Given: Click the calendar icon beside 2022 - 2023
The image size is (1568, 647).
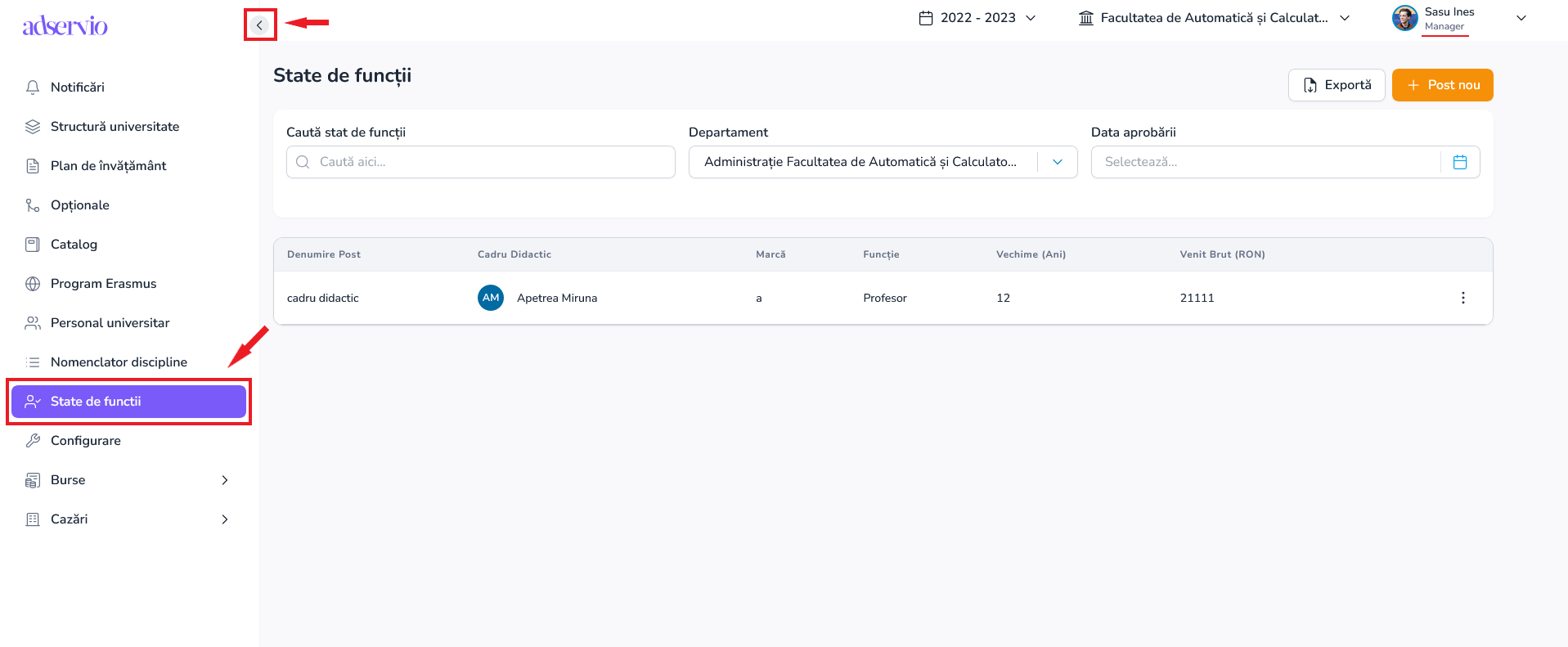Looking at the screenshot, I should click(926, 18).
